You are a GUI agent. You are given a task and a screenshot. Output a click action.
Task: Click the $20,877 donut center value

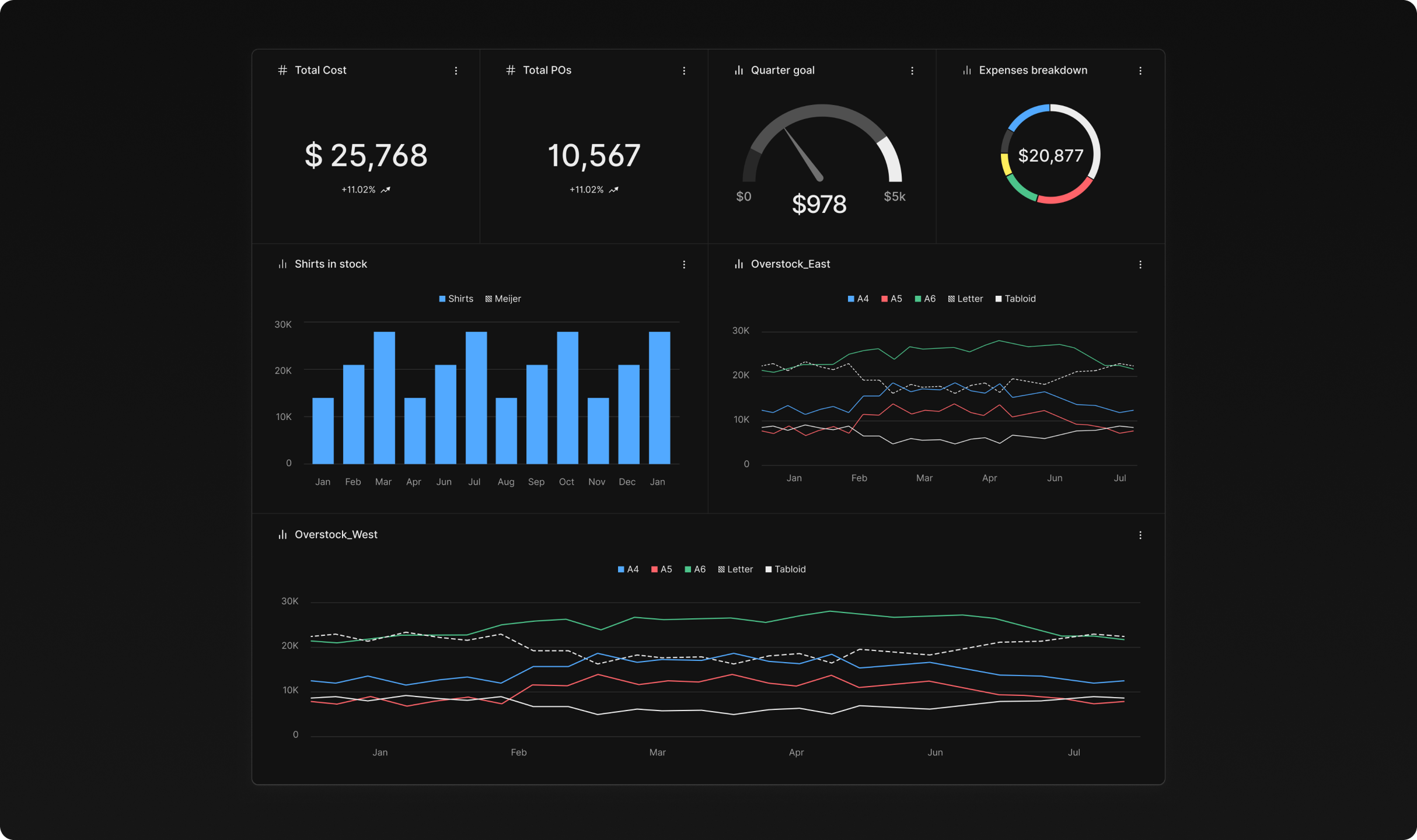tap(1050, 156)
